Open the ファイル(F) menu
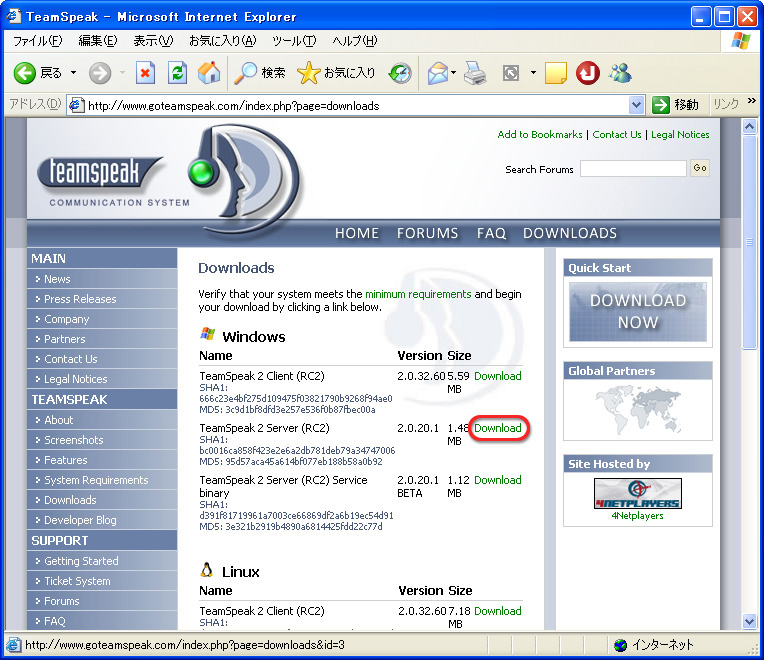Viewport: 764px width, 660px height. point(38,41)
